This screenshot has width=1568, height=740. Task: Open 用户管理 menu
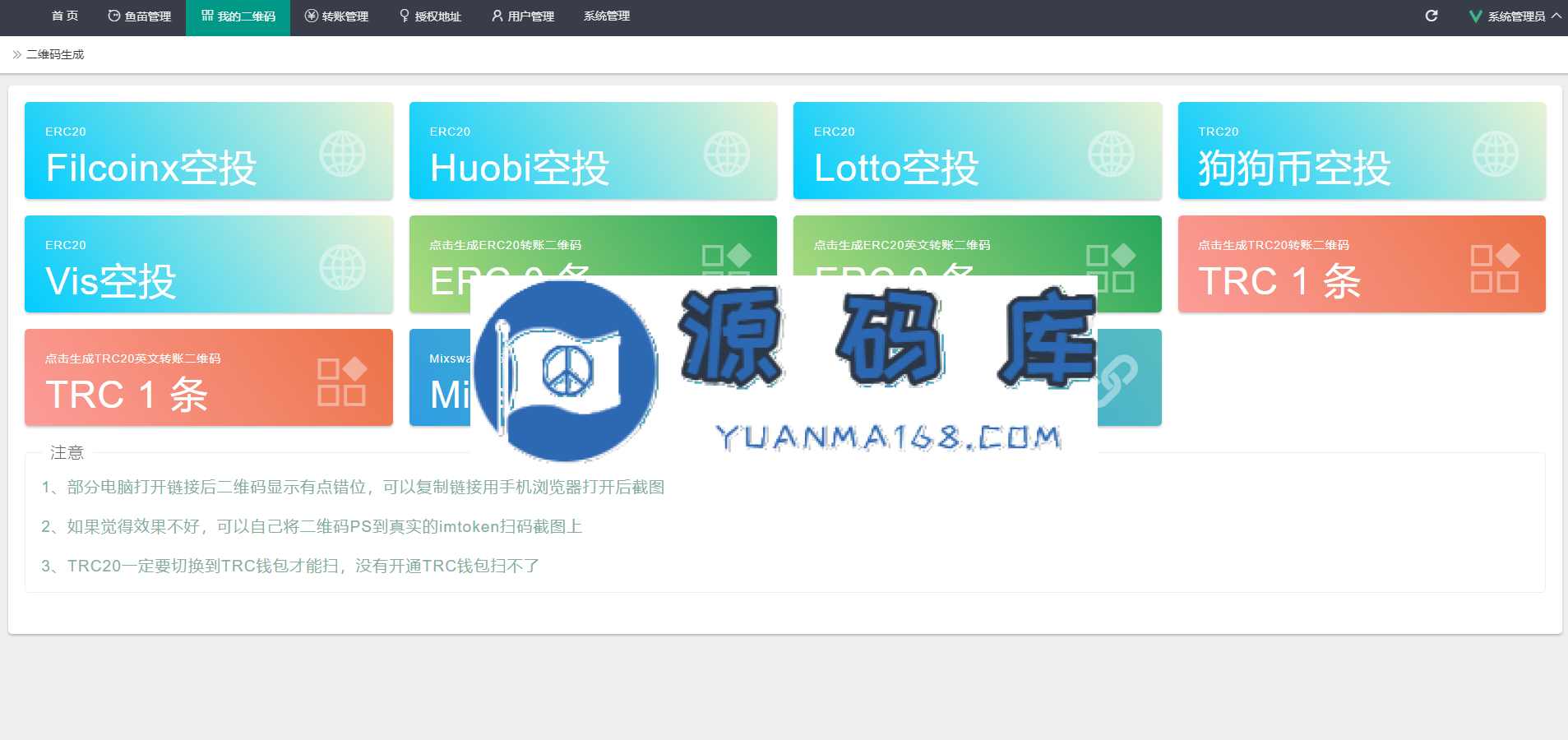[523, 16]
